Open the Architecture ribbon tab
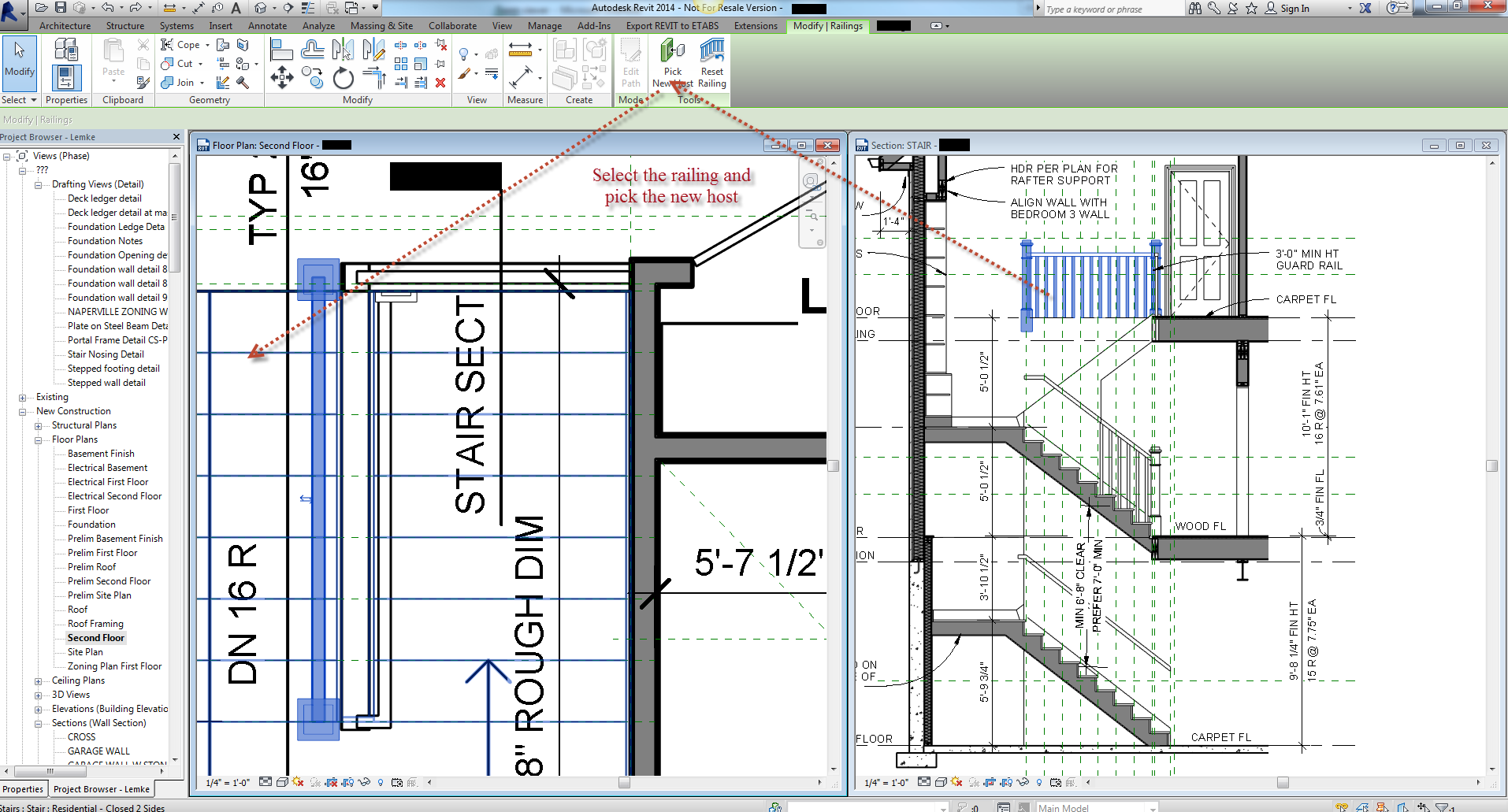1508x812 pixels. 65,26
